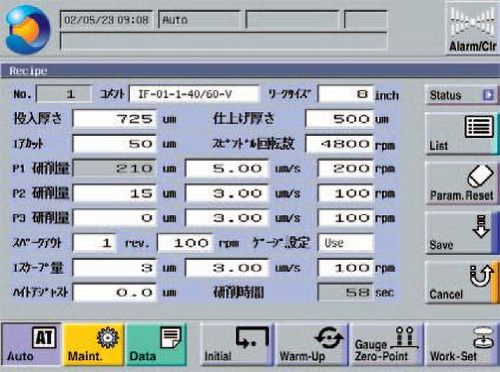Viewport: 500px width, 372px height.
Task: Select the work size 8 inch field
Action: [346, 94]
